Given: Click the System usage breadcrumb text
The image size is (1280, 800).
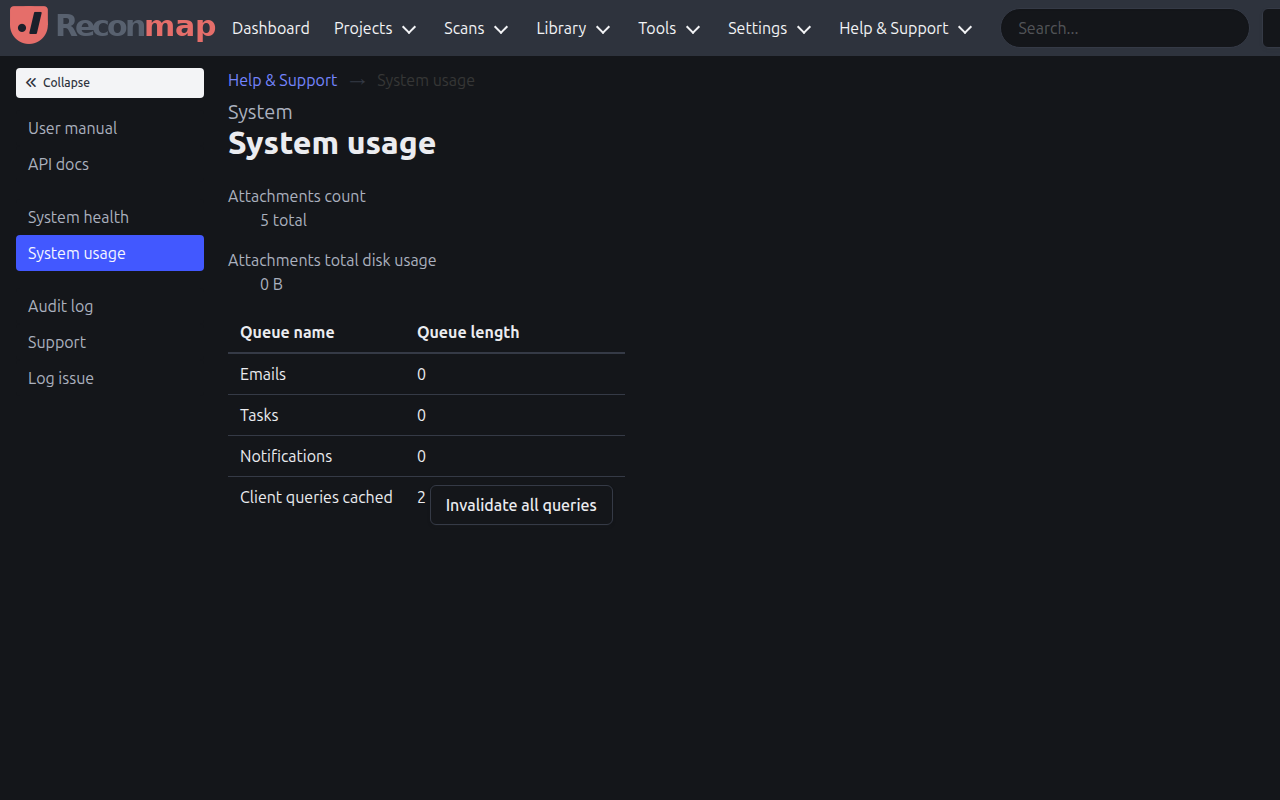Looking at the screenshot, I should [425, 80].
